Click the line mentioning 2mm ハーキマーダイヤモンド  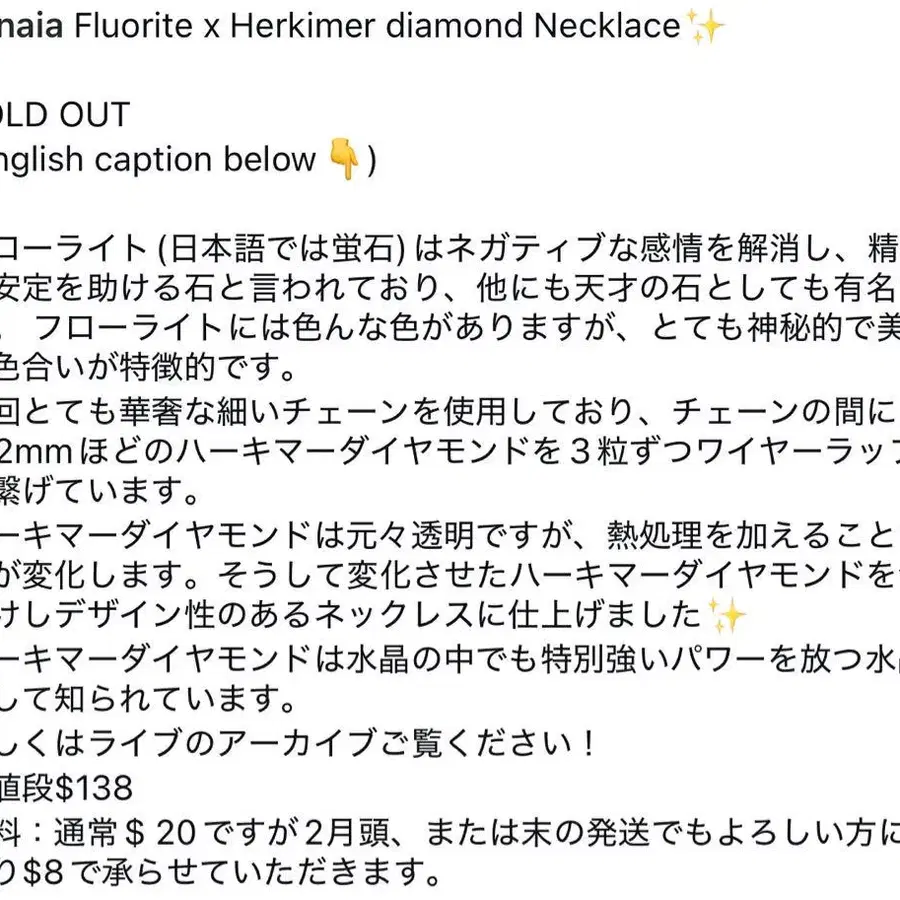tap(450, 452)
